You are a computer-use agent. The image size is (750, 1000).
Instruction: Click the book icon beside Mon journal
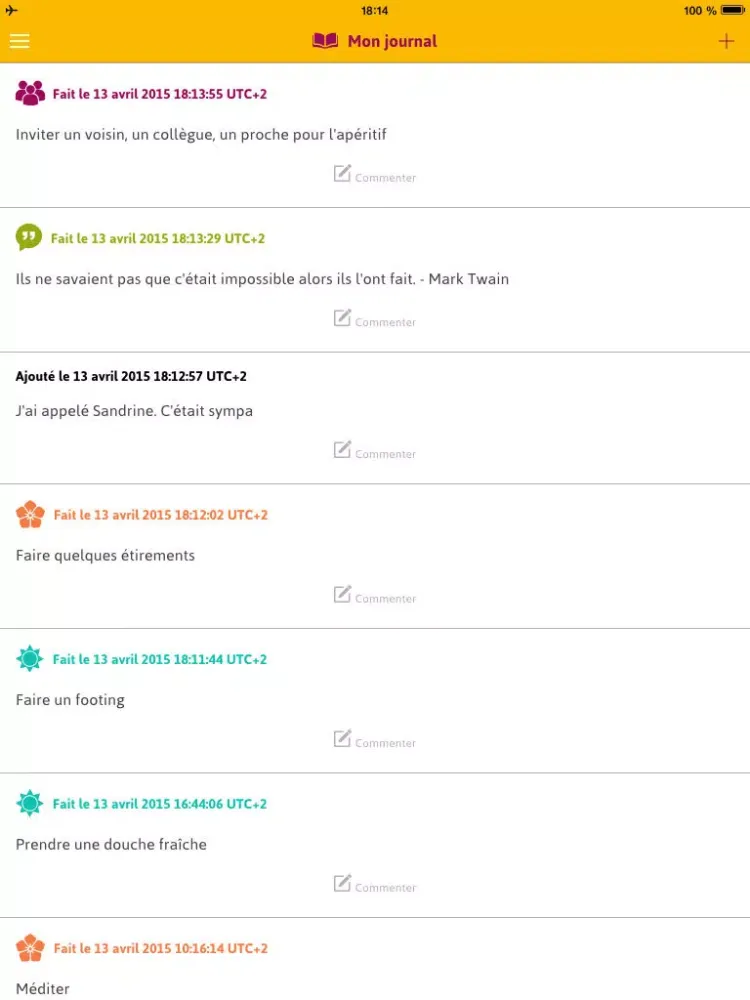325,41
